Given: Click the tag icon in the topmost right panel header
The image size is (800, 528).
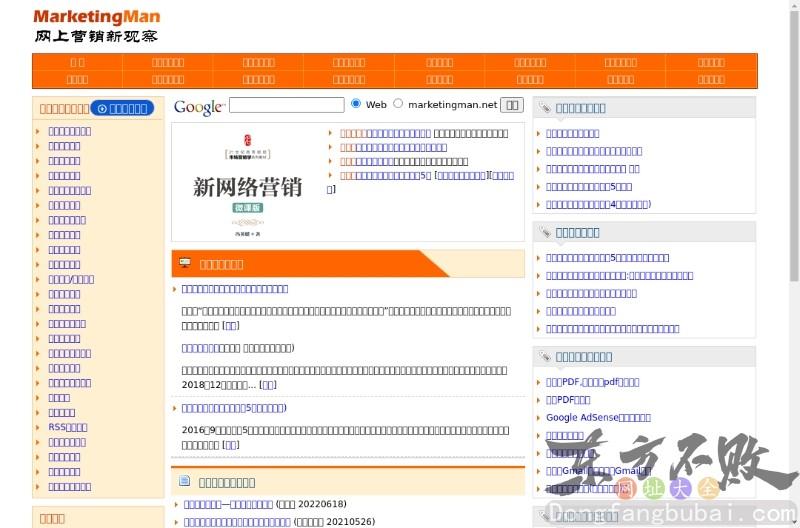Looking at the screenshot, I should (545, 108).
